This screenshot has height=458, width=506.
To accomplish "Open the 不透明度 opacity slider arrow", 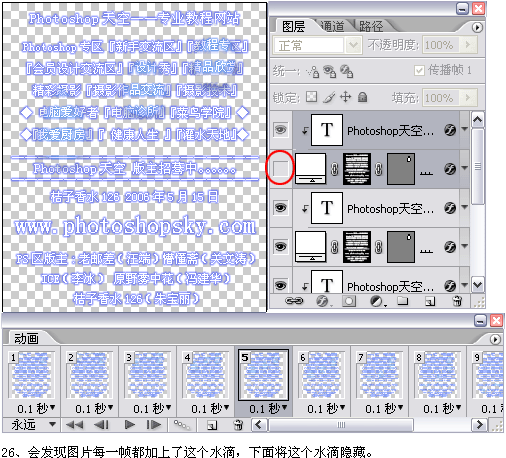I will coord(468,45).
